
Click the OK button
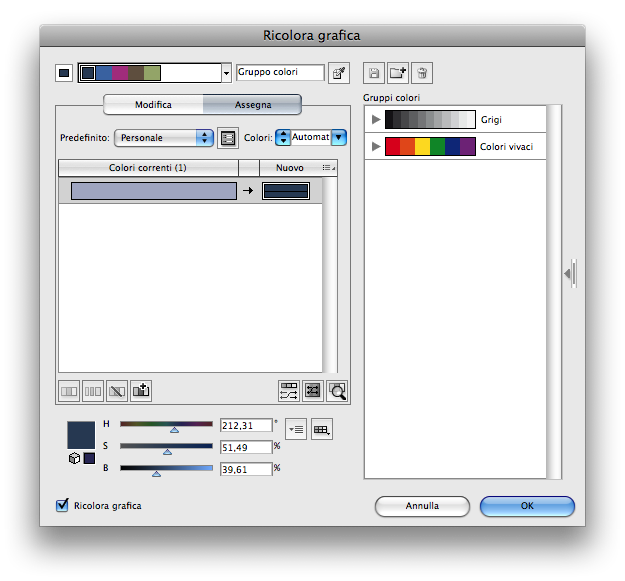click(527, 506)
